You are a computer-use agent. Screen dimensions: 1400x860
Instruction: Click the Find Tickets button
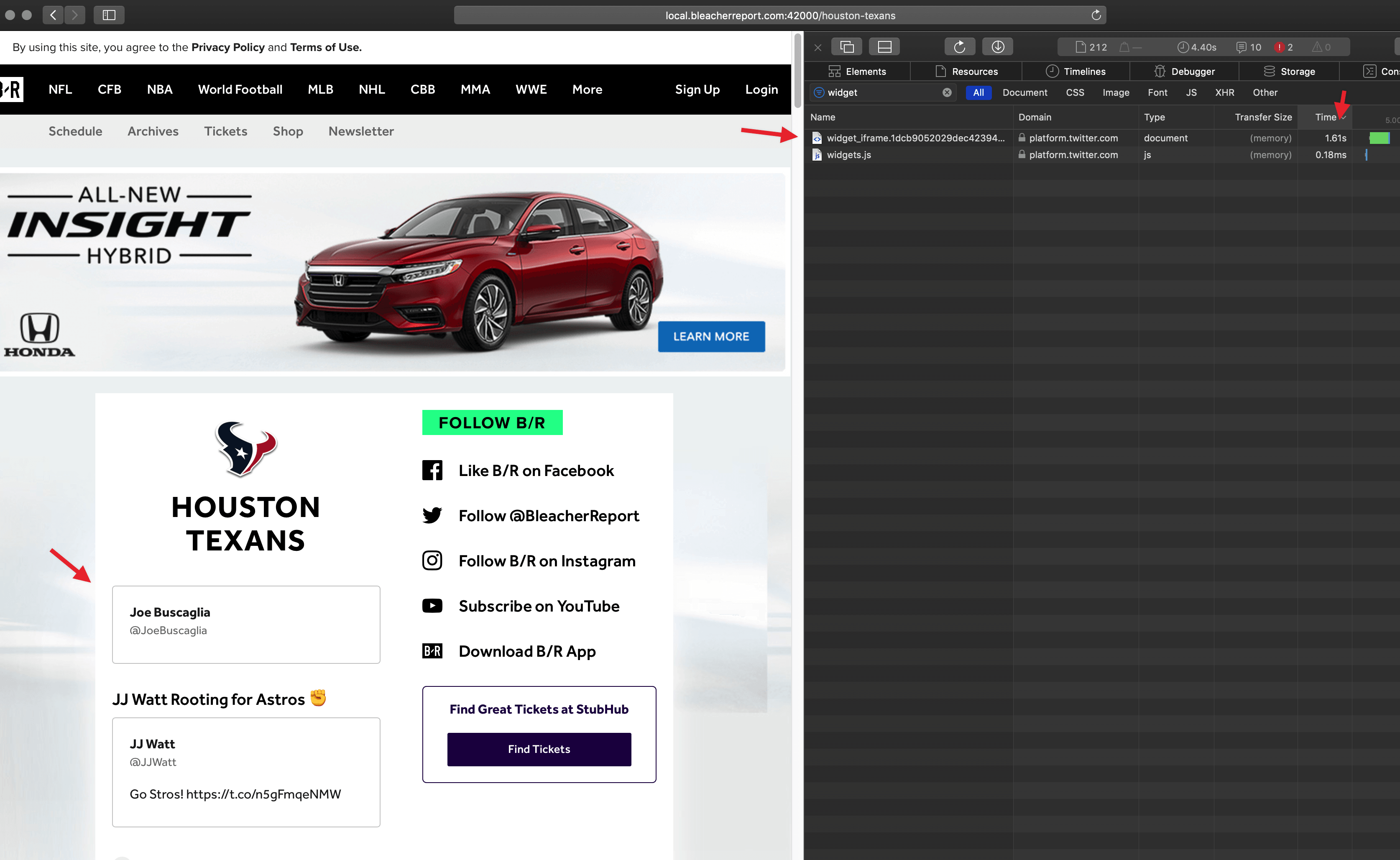tap(539, 749)
